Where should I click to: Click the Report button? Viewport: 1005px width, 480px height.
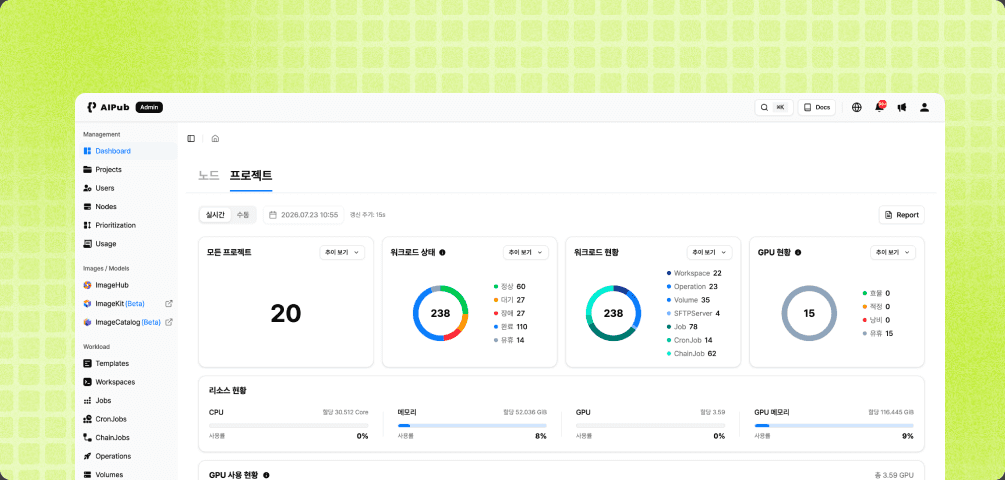click(x=902, y=215)
